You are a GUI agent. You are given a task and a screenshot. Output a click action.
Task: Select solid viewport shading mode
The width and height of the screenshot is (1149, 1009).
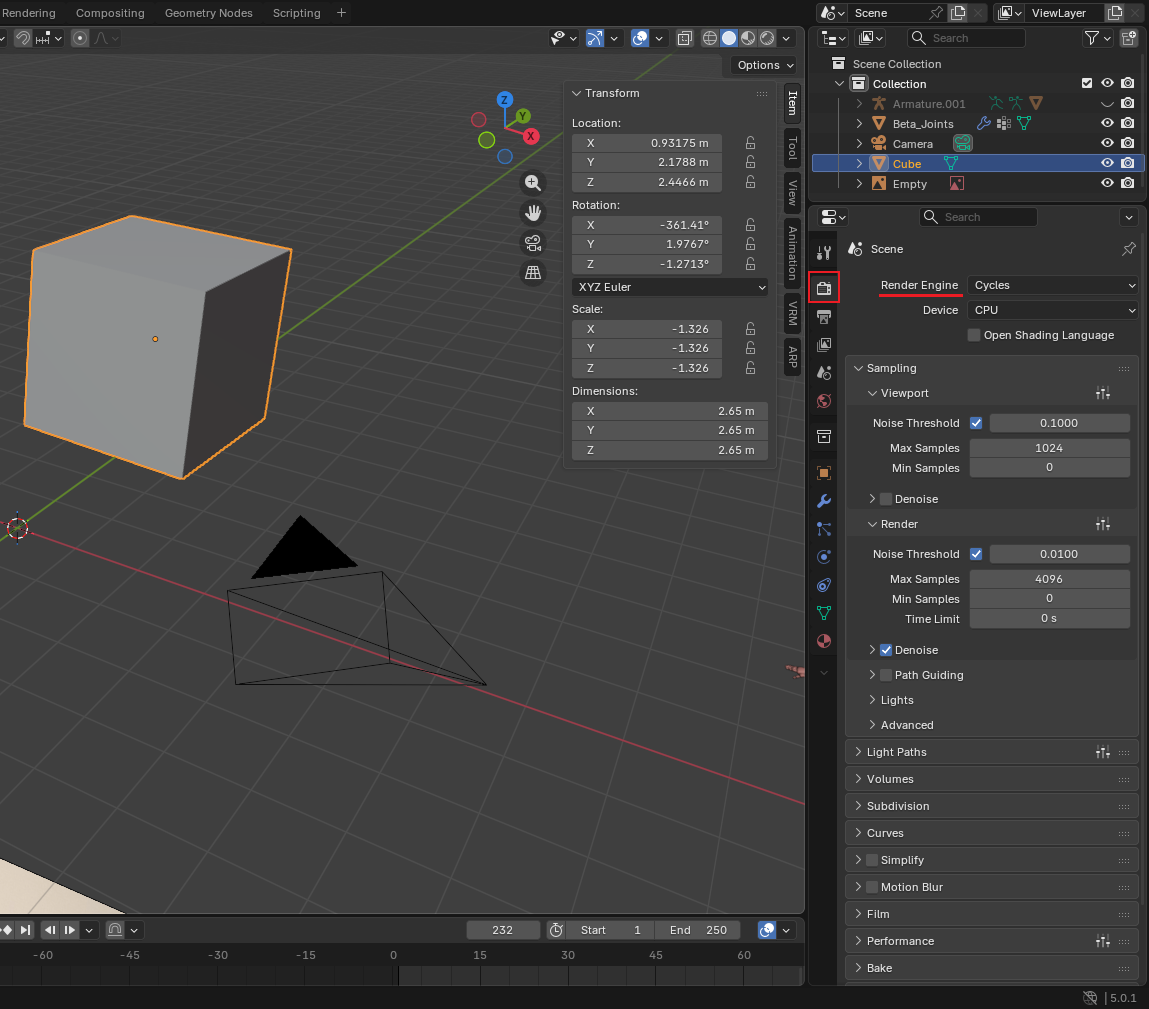point(729,38)
